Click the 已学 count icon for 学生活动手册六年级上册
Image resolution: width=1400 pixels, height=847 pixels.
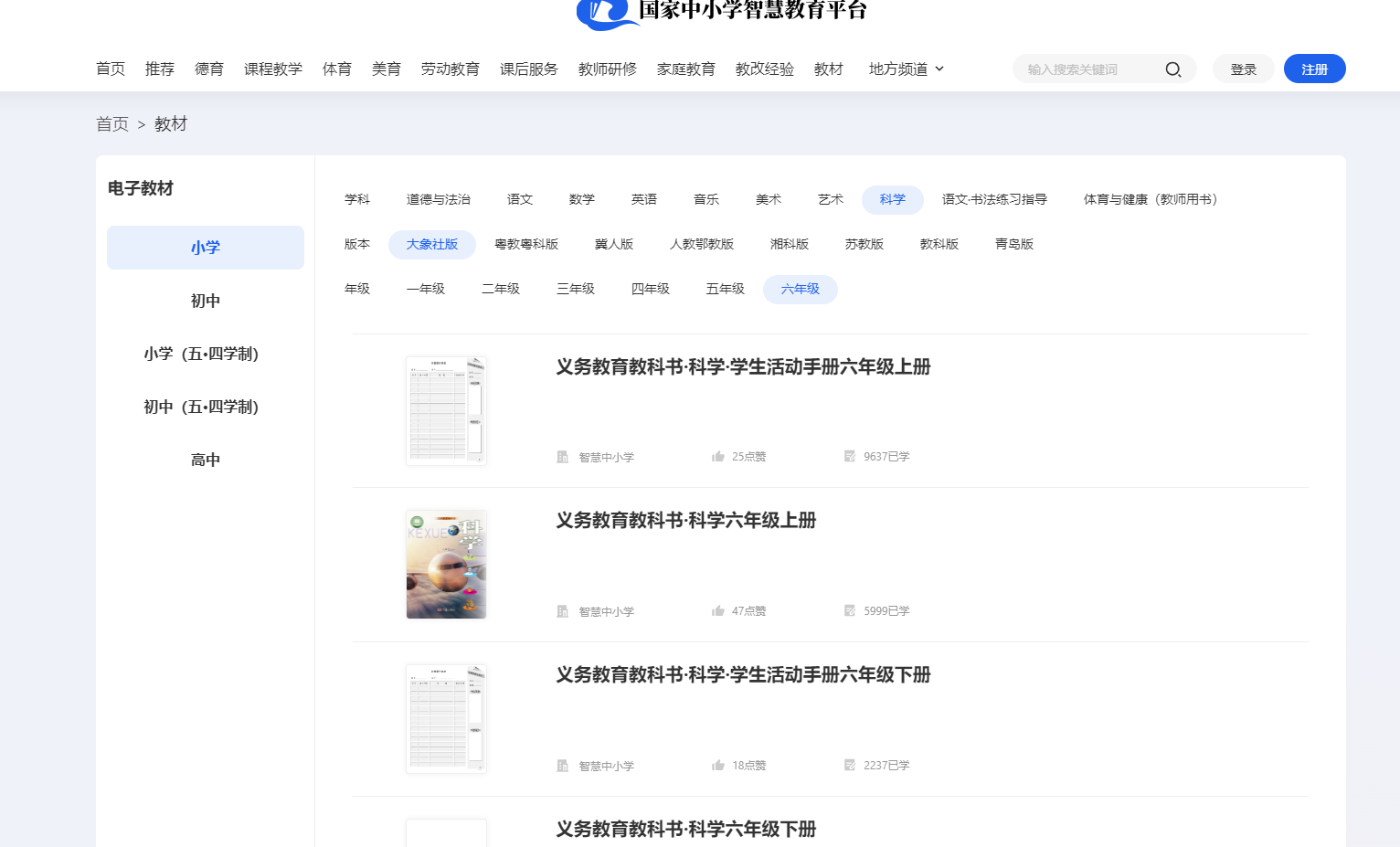click(x=849, y=456)
